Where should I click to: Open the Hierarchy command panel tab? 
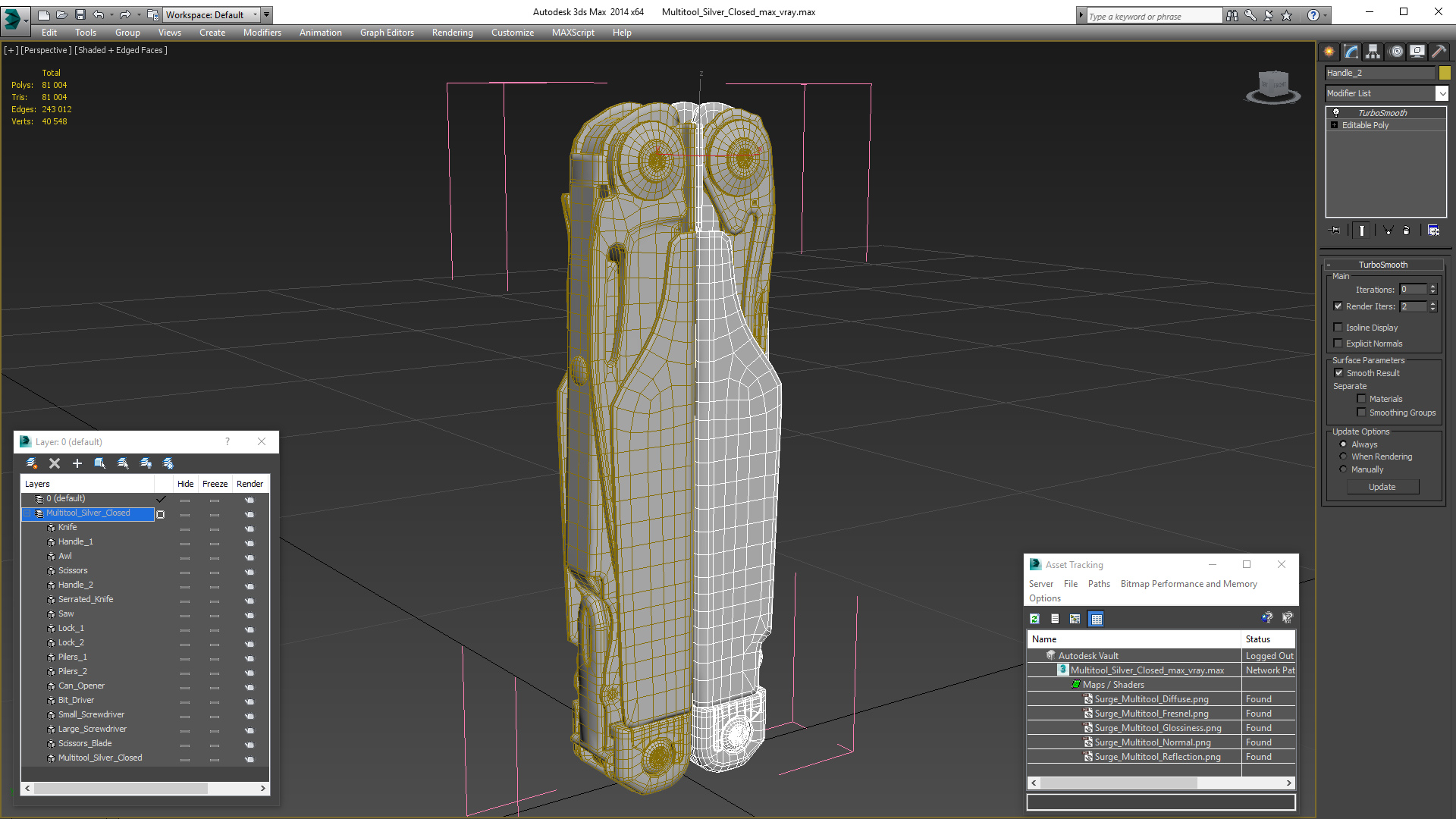click(x=1373, y=52)
